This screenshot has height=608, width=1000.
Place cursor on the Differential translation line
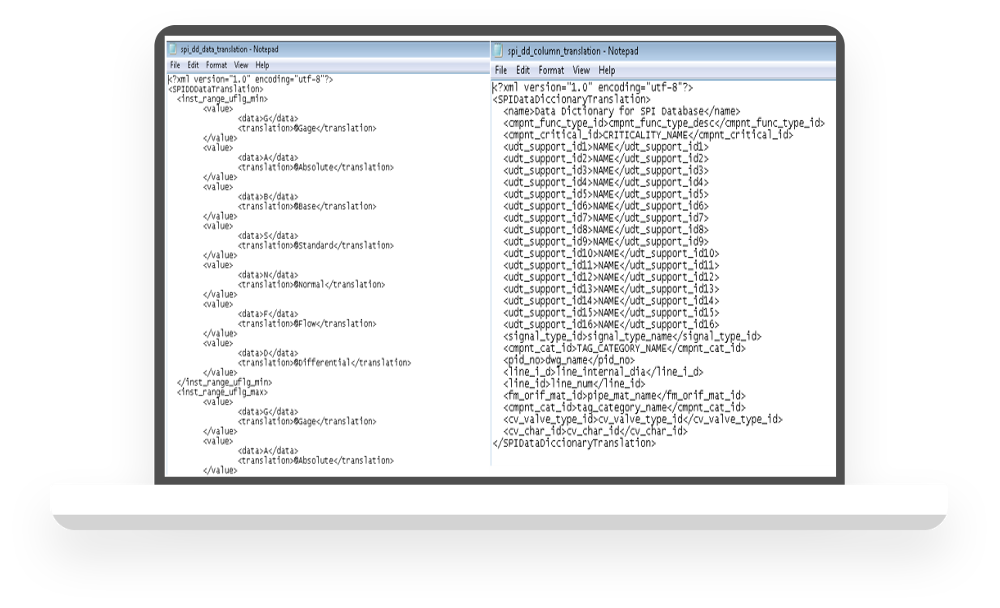point(316,362)
